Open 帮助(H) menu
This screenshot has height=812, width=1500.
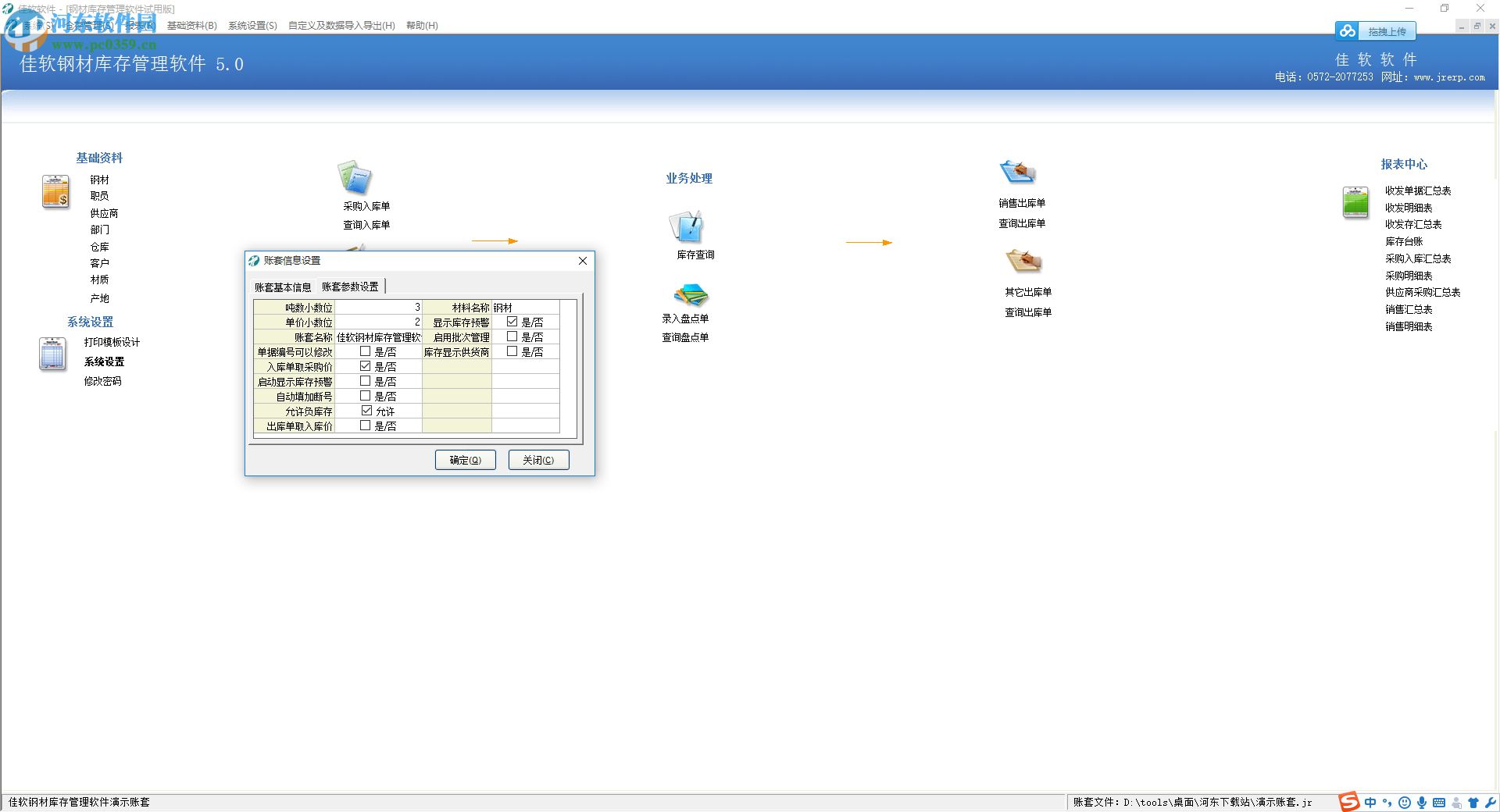(422, 26)
